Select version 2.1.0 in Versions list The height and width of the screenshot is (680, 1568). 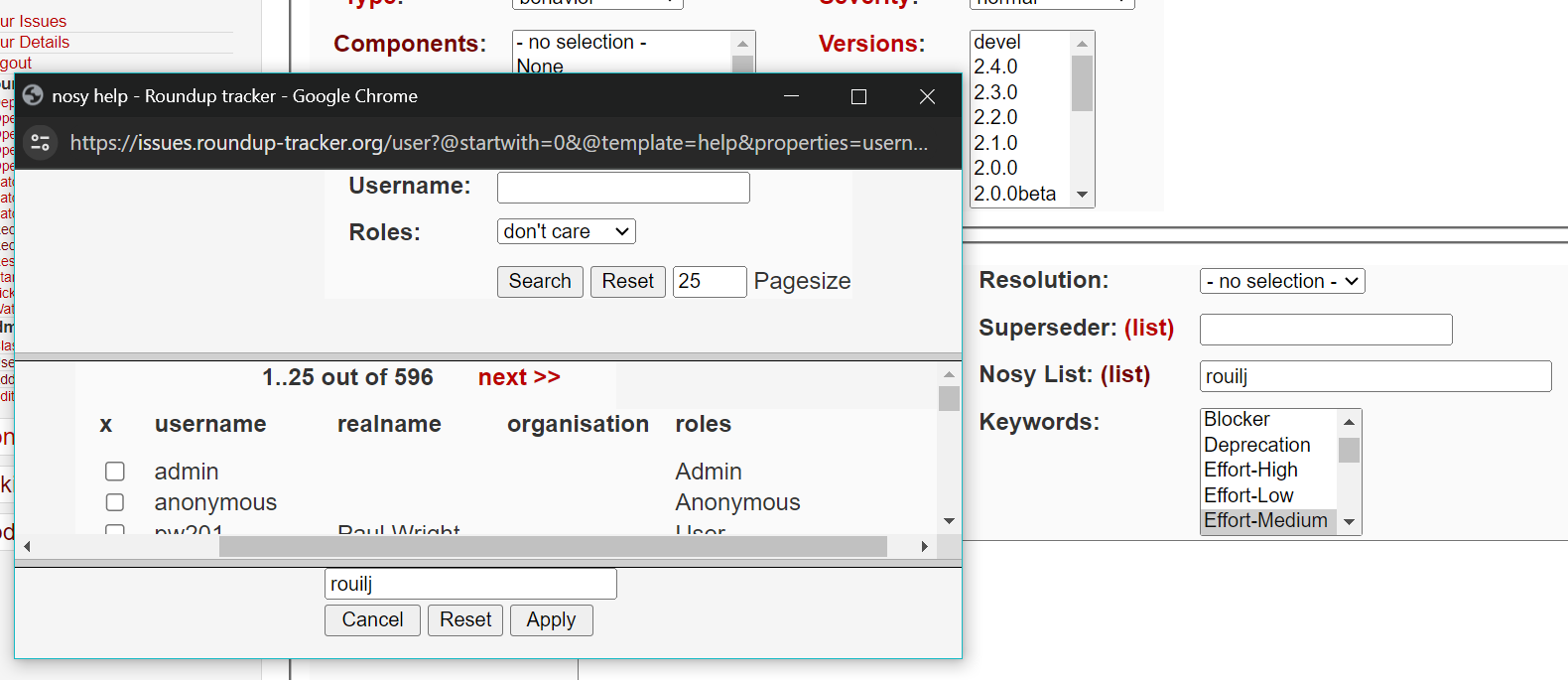pyautogui.click(x=1020, y=143)
